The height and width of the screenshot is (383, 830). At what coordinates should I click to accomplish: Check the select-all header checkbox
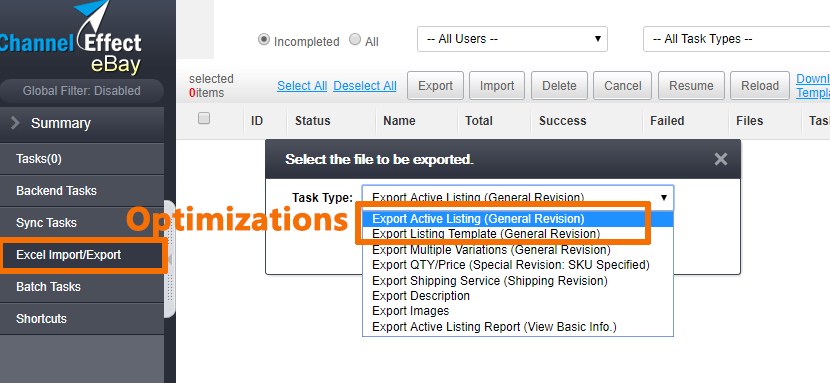click(204, 118)
